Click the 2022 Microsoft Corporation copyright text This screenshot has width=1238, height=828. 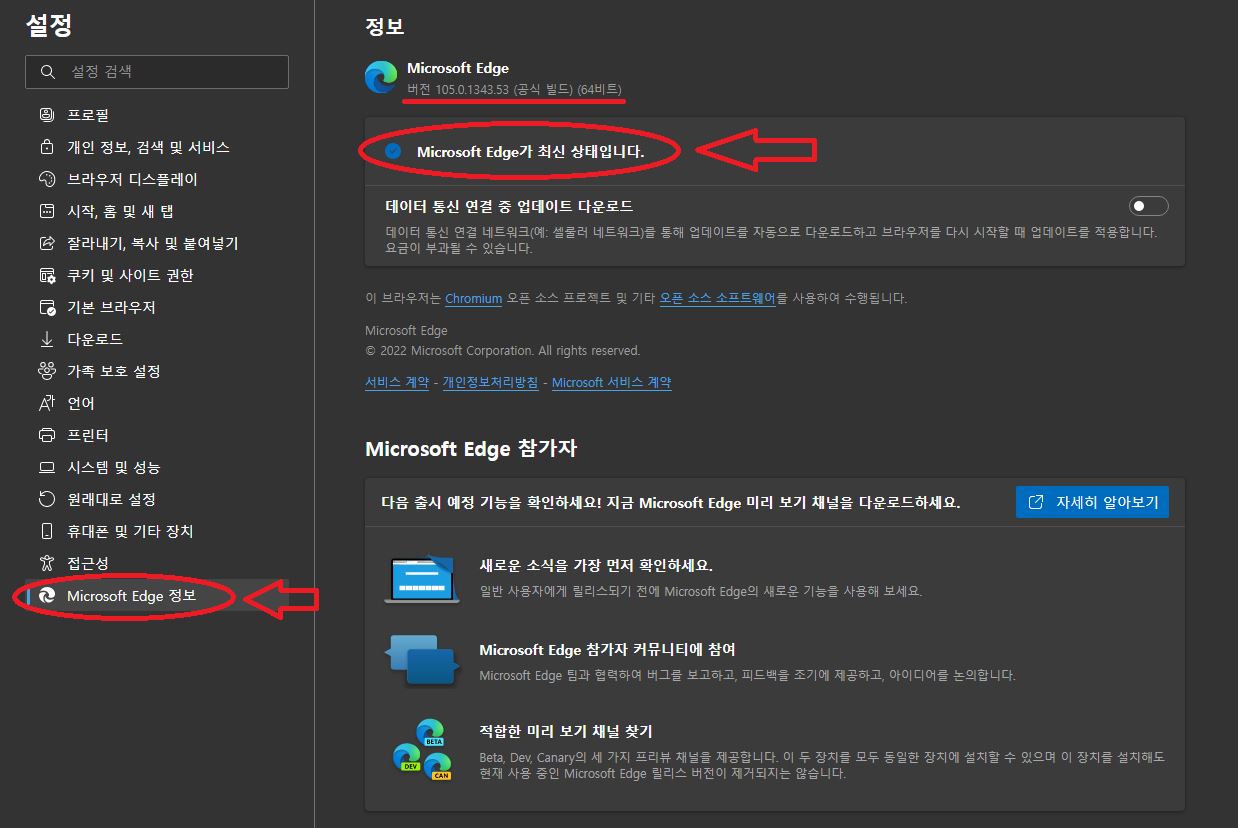(x=502, y=351)
